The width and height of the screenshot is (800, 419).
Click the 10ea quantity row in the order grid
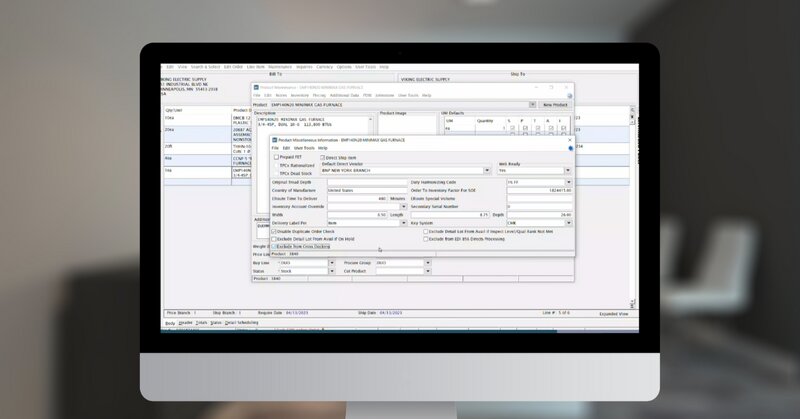pos(196,120)
